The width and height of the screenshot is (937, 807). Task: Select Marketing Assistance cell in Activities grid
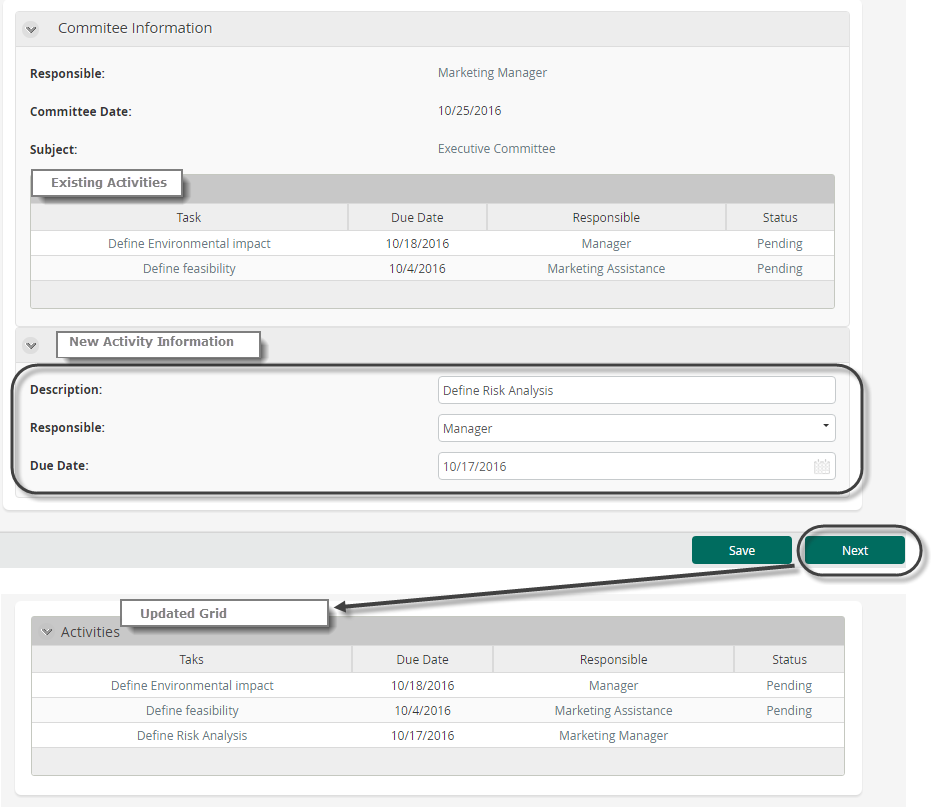point(613,711)
